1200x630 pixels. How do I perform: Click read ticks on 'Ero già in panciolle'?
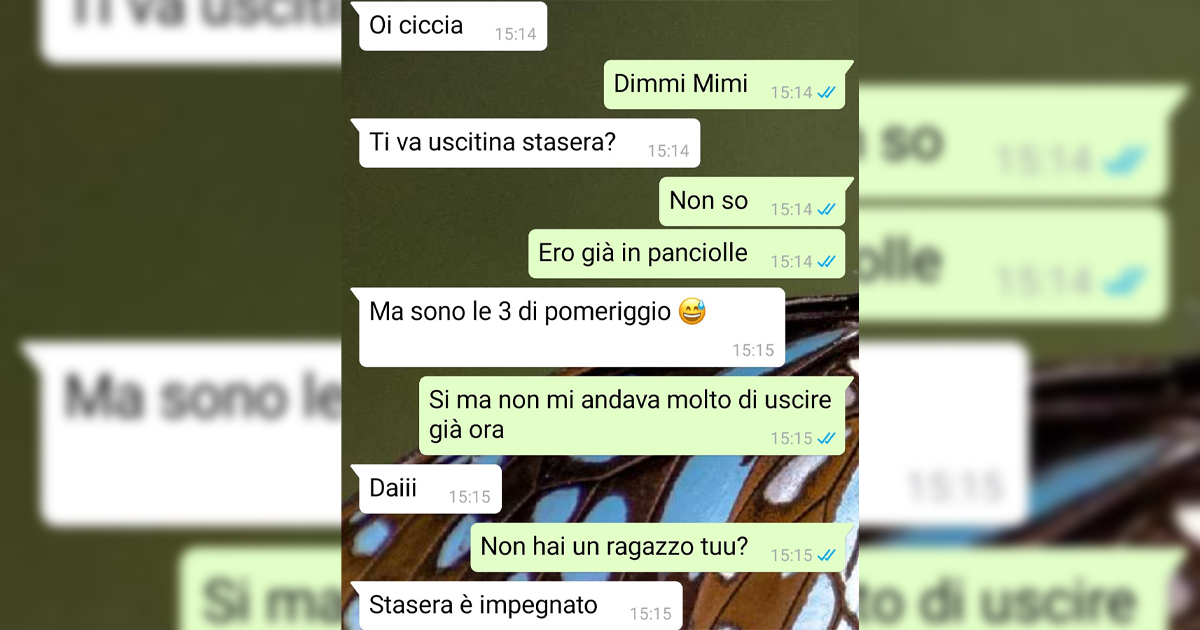[x=826, y=261]
